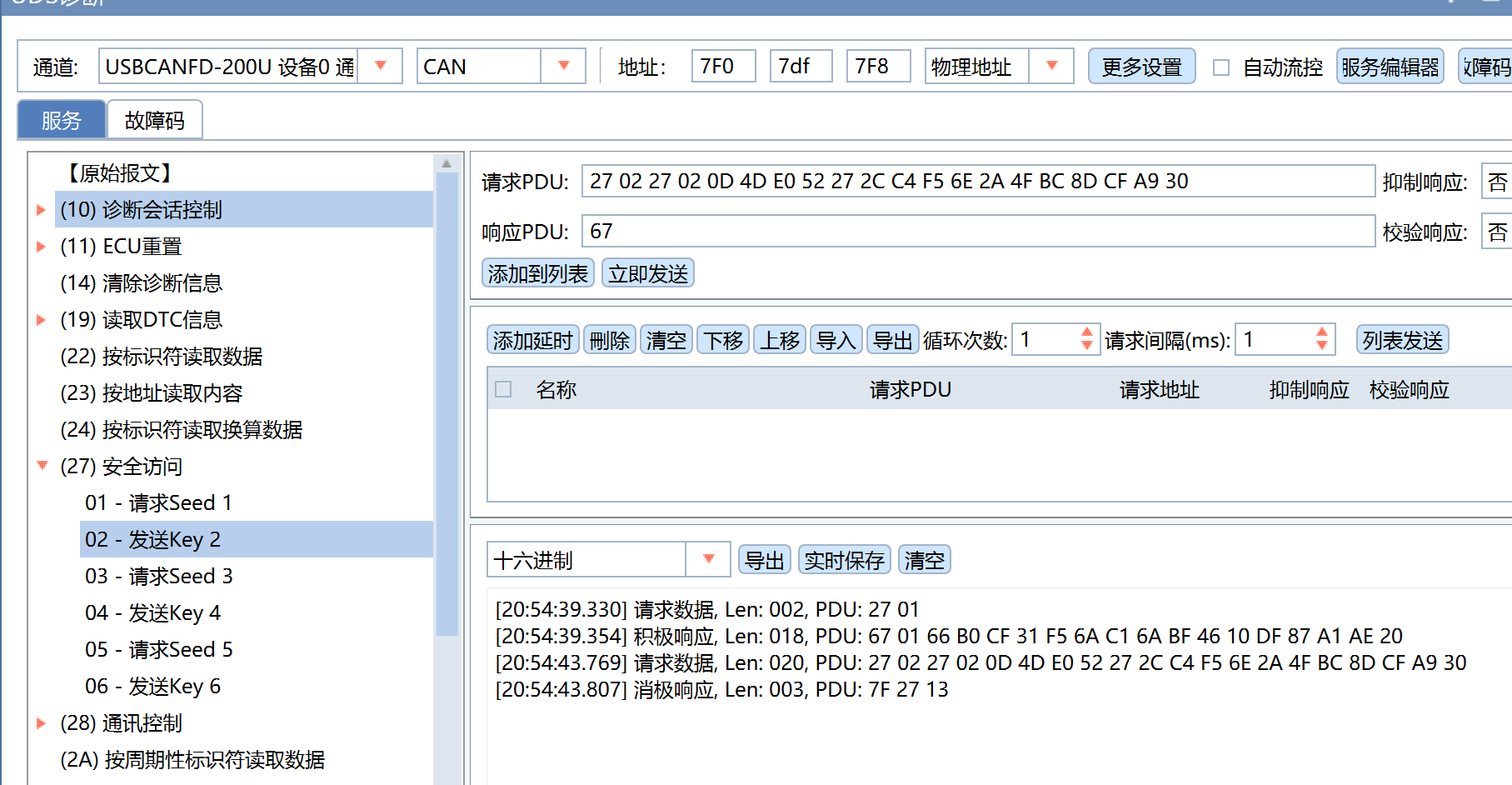Collapse the (27) 安全访问 node

(x=42, y=466)
